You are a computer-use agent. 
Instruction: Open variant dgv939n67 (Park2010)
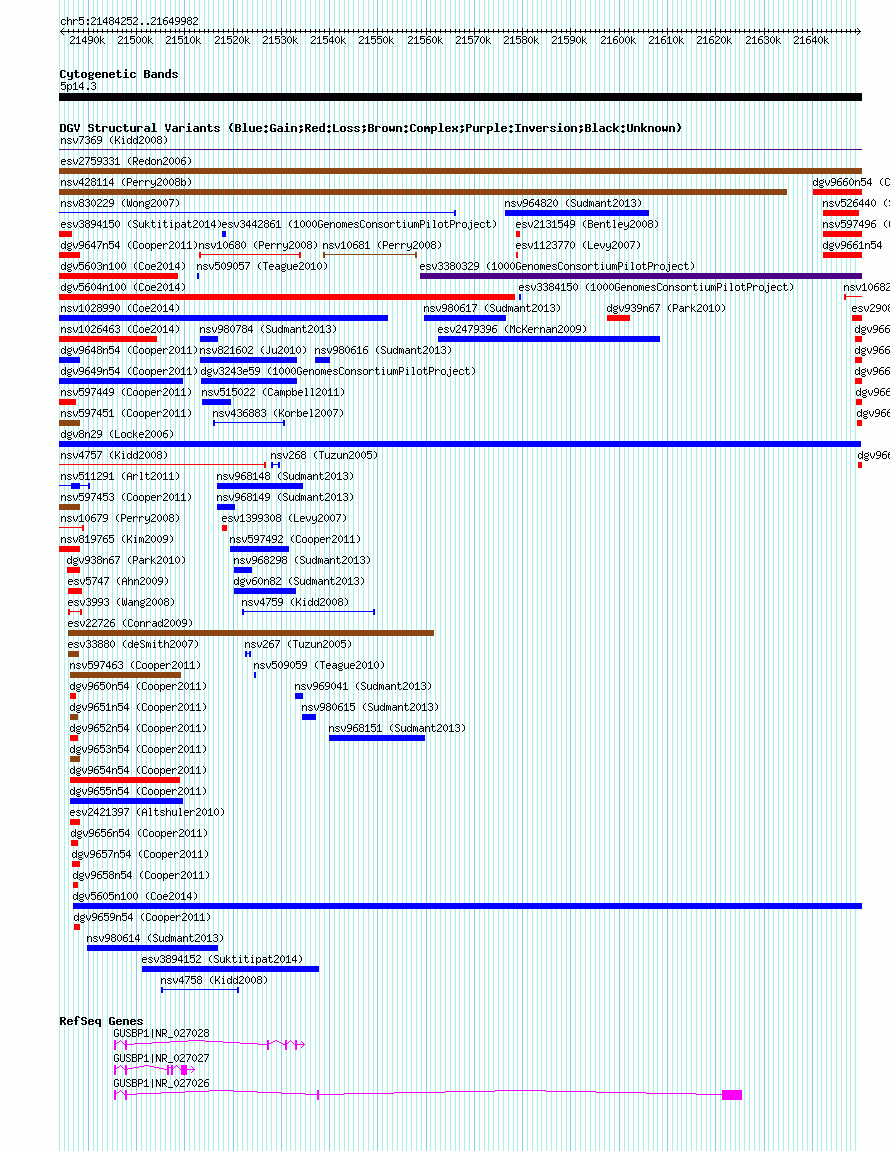(666, 308)
